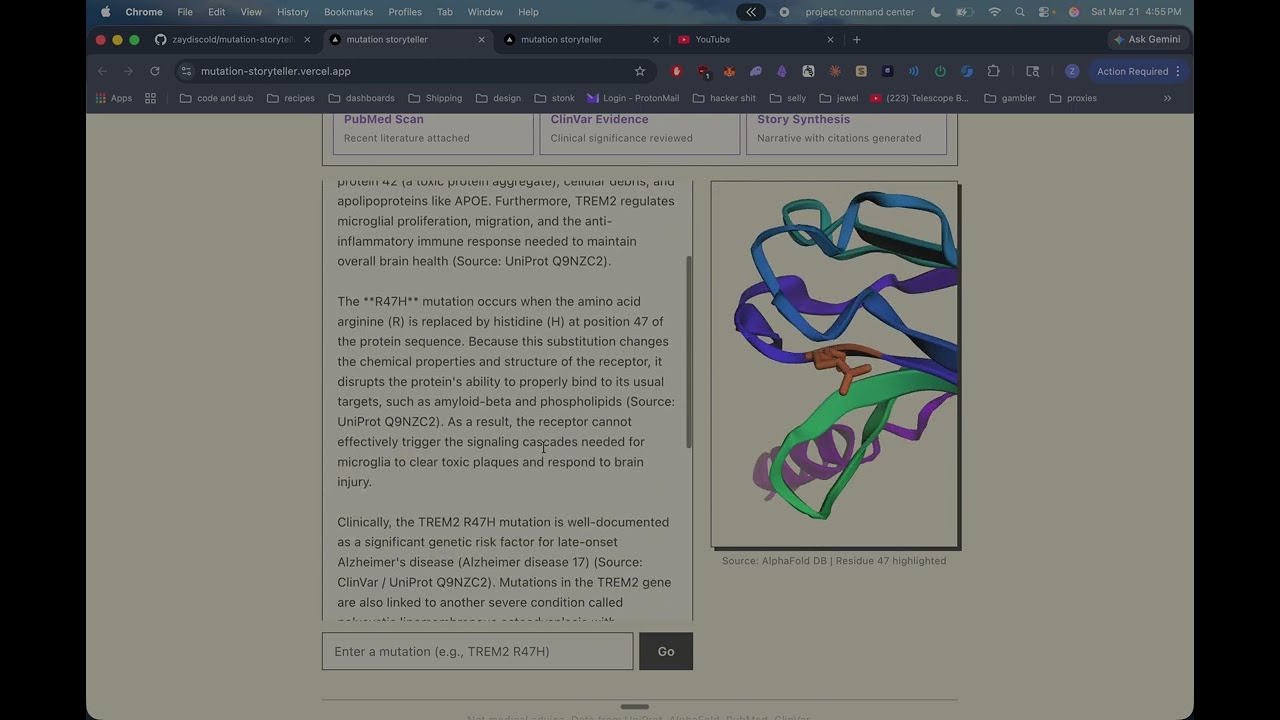Screen dimensions: 1280x720
Task: Open the Telescope YouTube bookmark
Action: click(x=920, y=98)
